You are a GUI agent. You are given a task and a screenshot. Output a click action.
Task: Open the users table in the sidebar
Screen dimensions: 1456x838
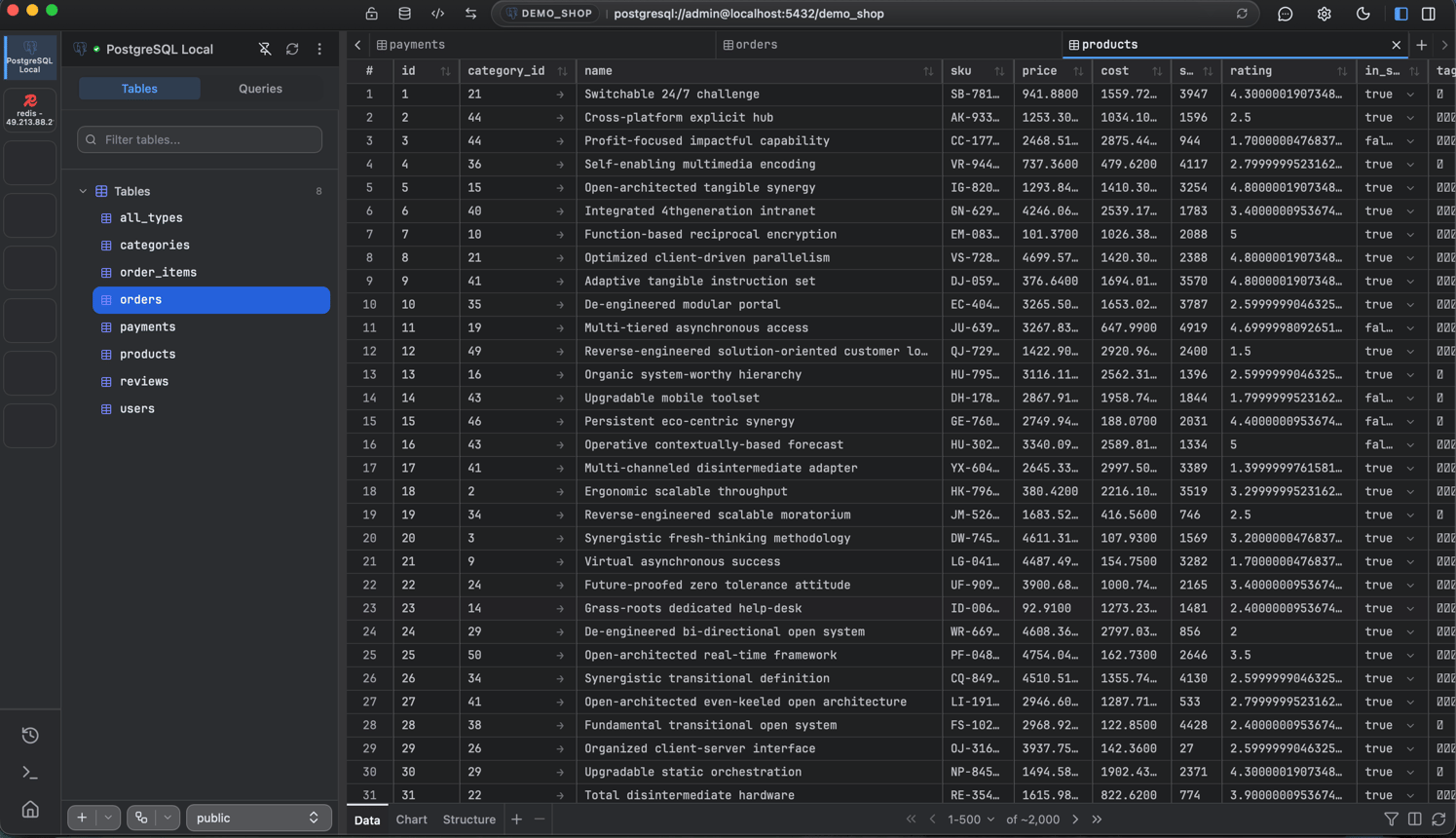coord(211,409)
